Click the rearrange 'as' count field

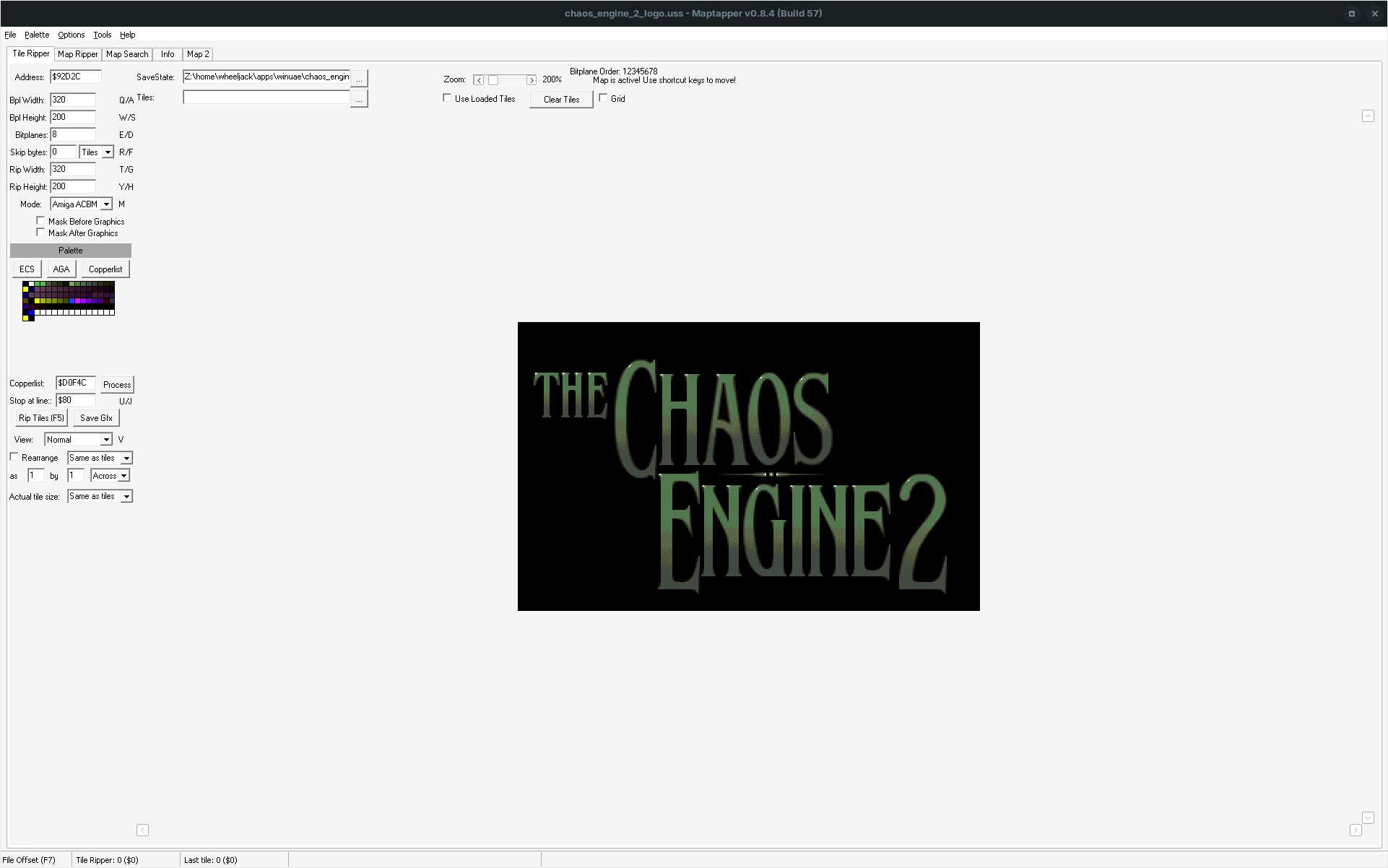pyautogui.click(x=35, y=475)
